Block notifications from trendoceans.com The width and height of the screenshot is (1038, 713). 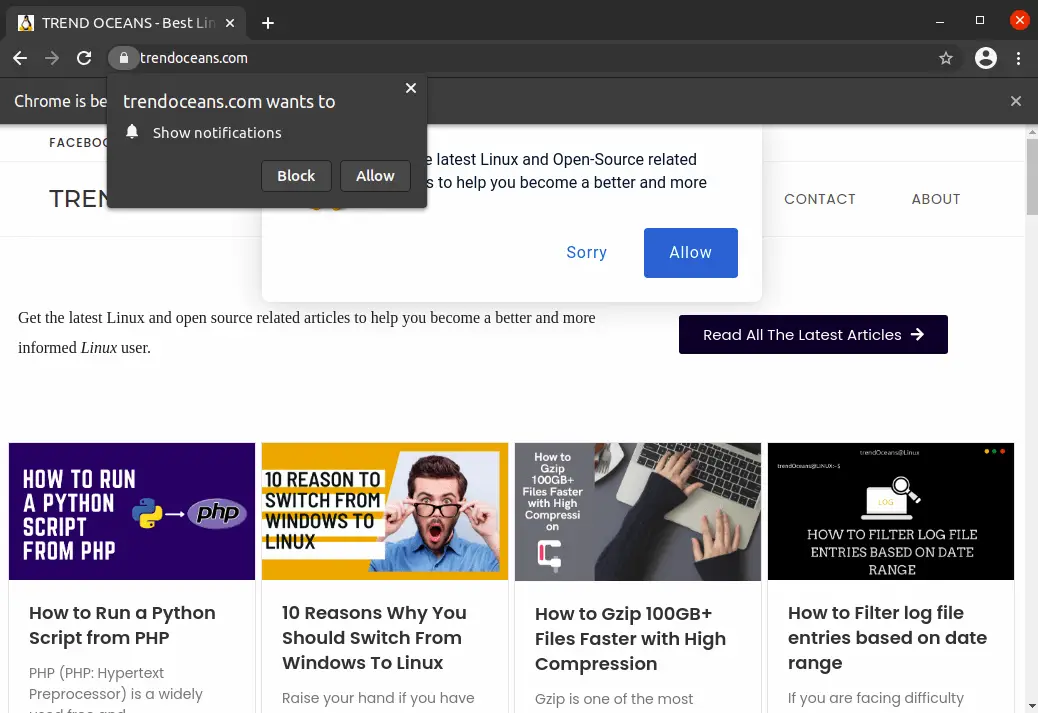pyautogui.click(x=296, y=176)
